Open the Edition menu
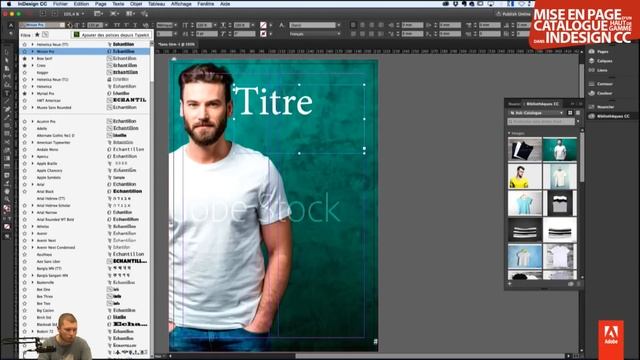Viewport: 640px width, 360px height. [x=81, y=4]
